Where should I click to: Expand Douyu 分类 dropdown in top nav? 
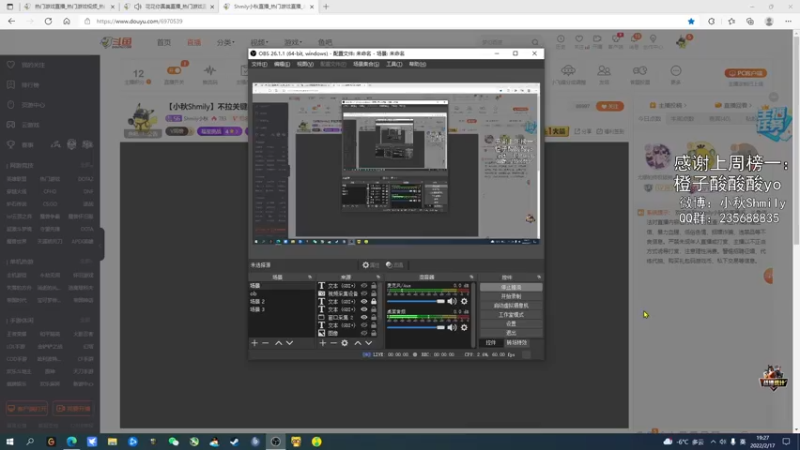click(x=226, y=42)
